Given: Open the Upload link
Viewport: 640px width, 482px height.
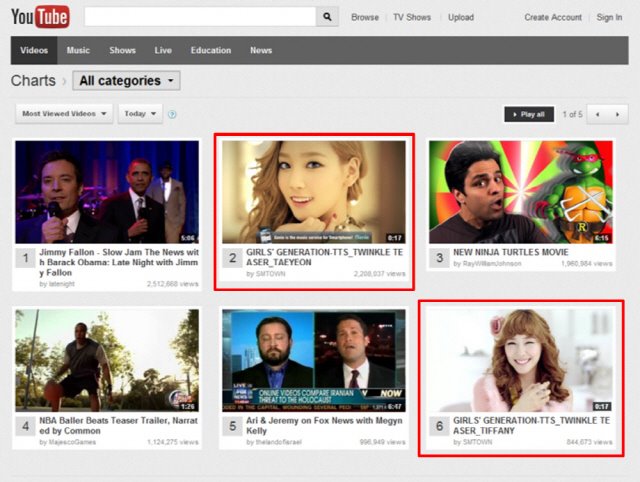Looking at the screenshot, I should tap(461, 17).
